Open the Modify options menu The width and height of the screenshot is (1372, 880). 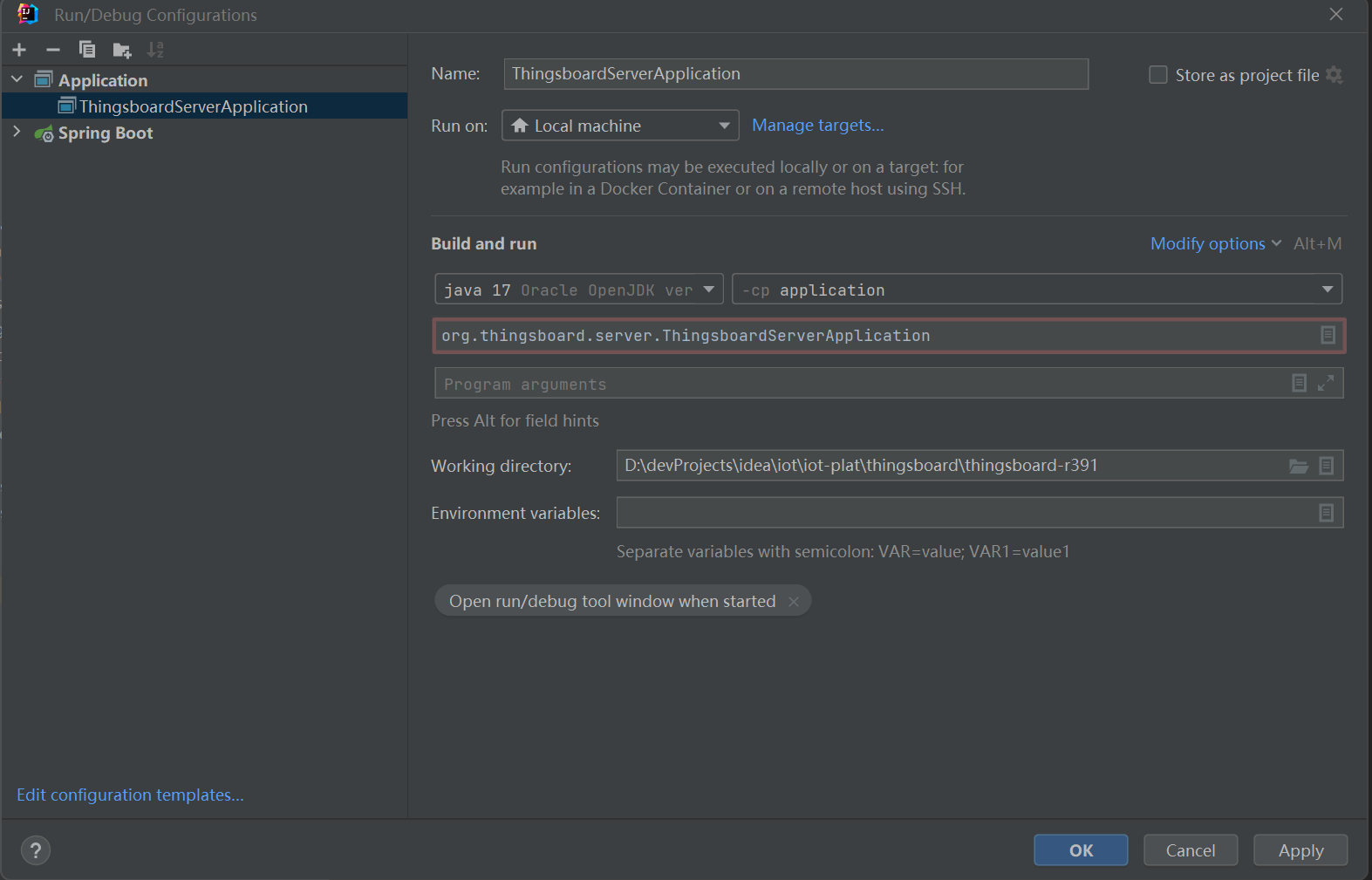tap(1215, 244)
